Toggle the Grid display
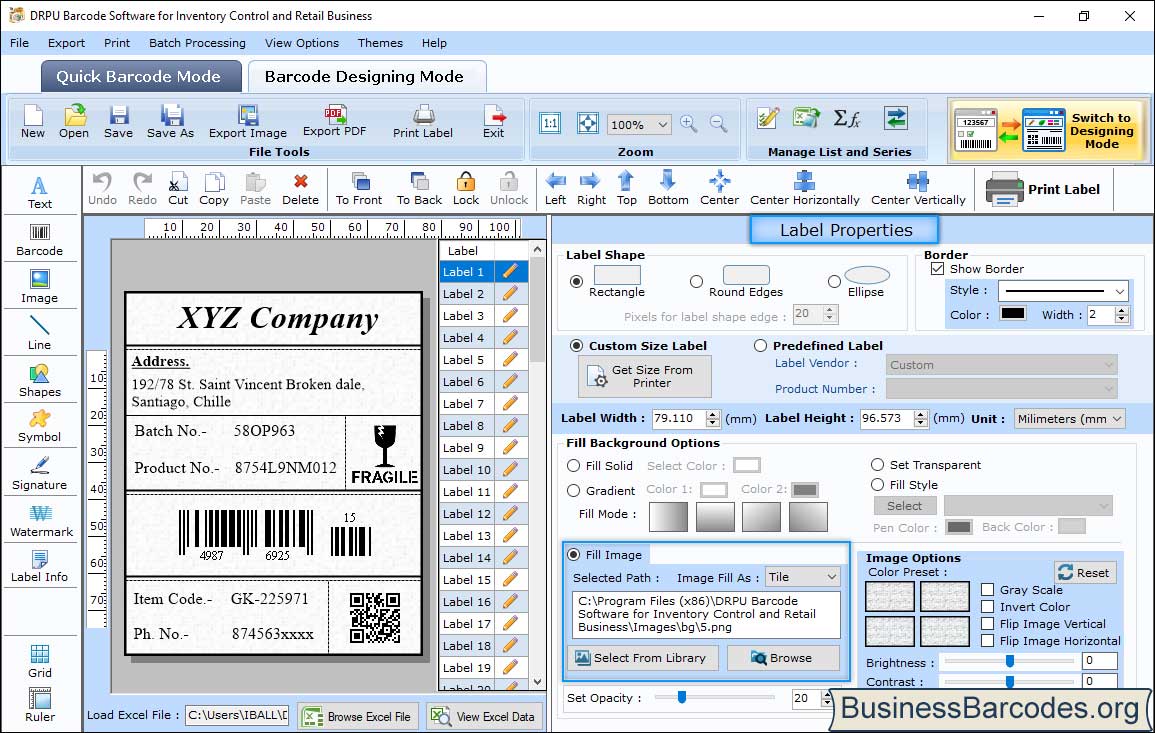 coord(40,661)
